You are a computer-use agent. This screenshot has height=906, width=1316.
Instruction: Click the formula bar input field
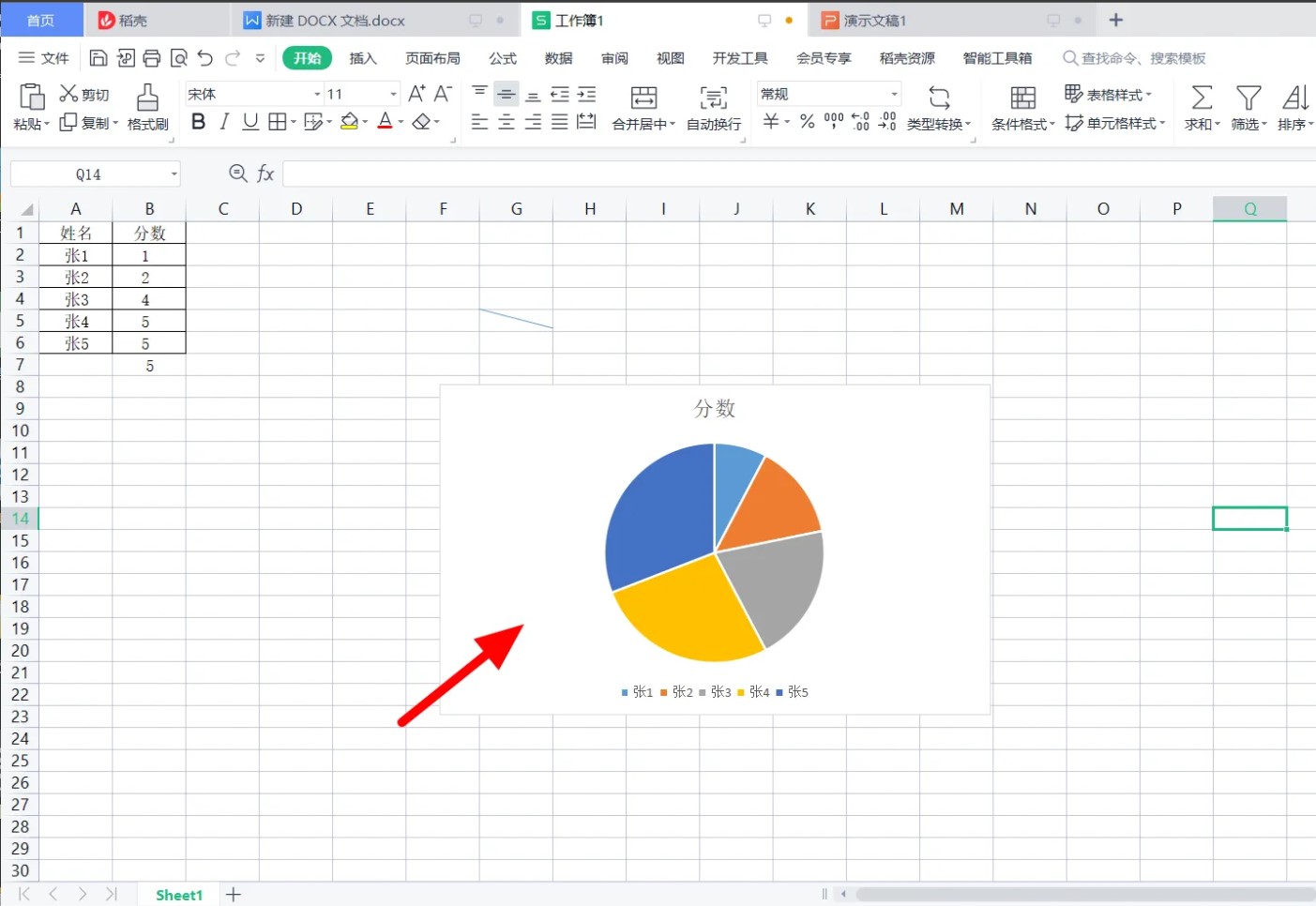tap(799, 174)
